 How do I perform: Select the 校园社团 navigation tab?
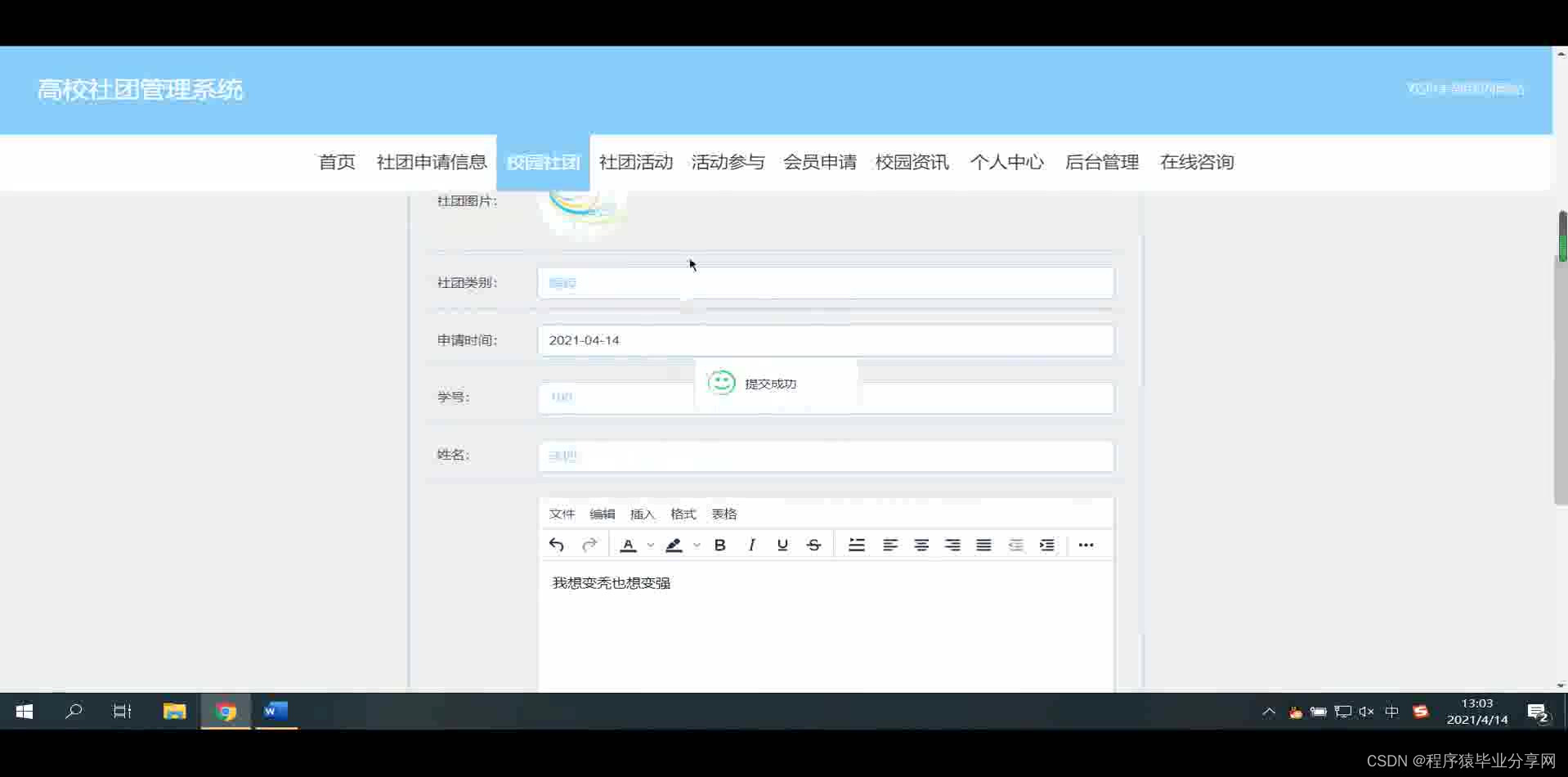click(543, 162)
